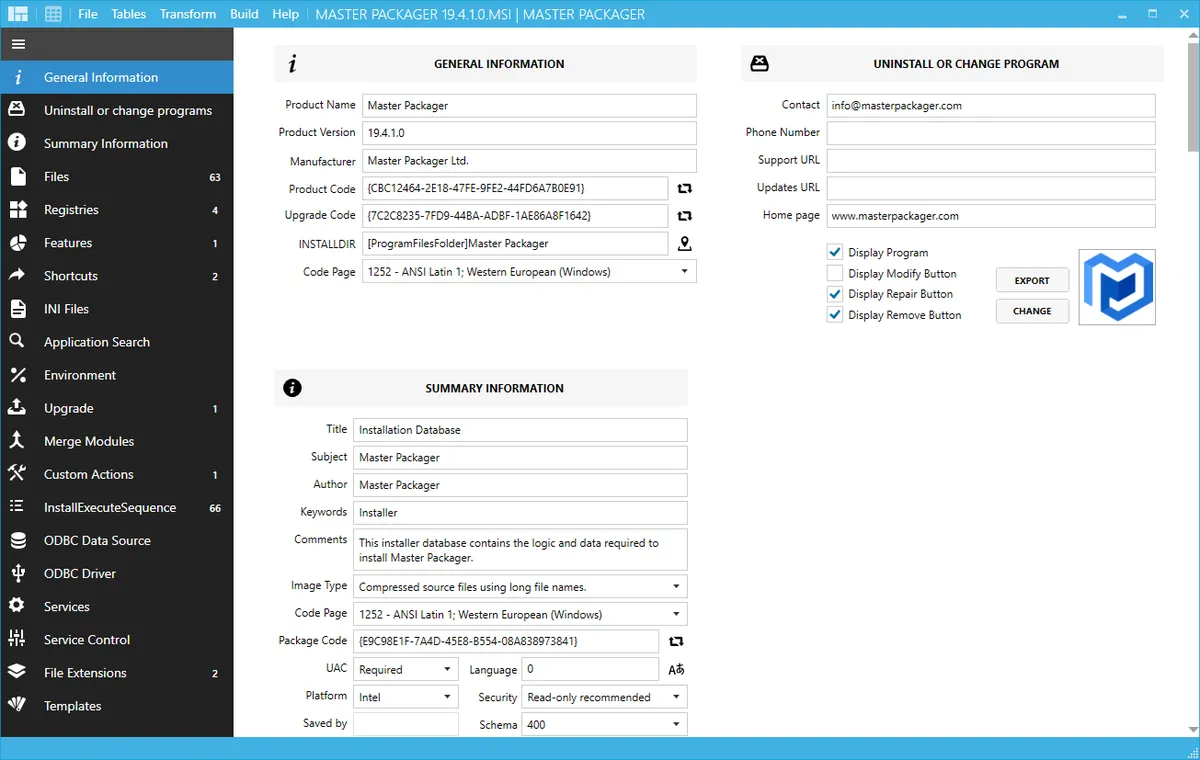The width and height of the screenshot is (1200, 760).
Task: Open the Transform menu
Action: 188,14
